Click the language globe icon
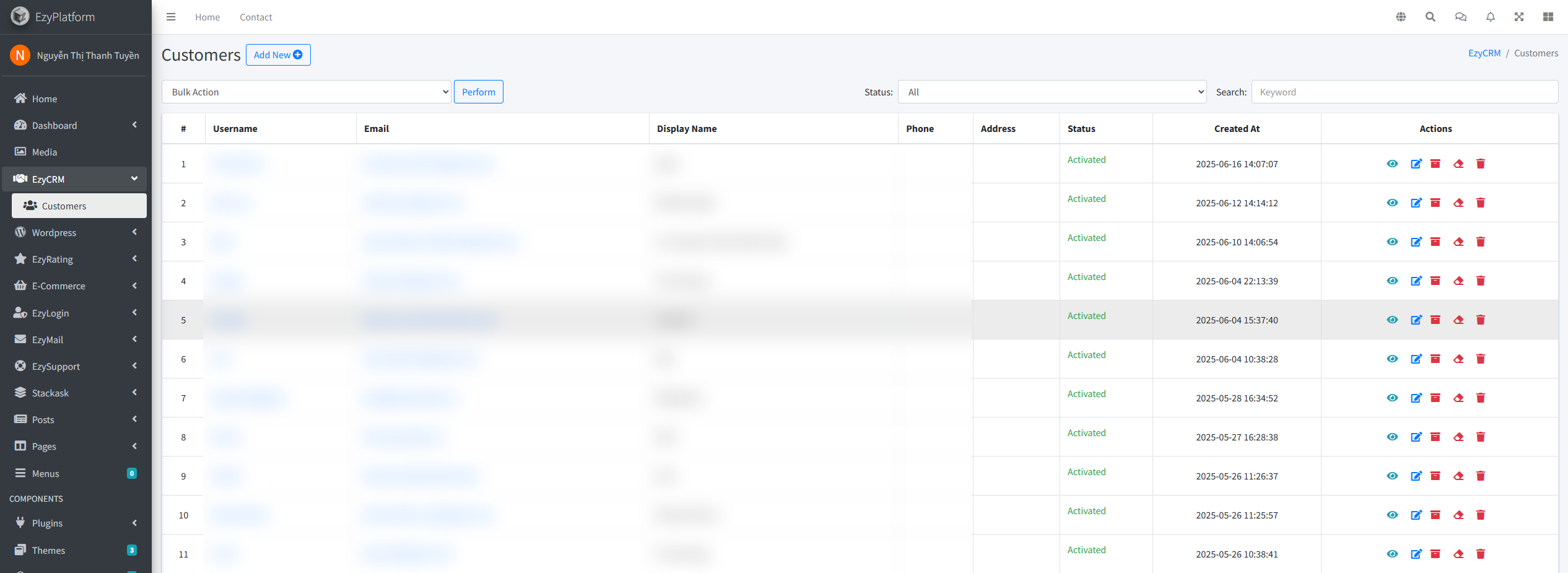1568x573 pixels. 1401,17
